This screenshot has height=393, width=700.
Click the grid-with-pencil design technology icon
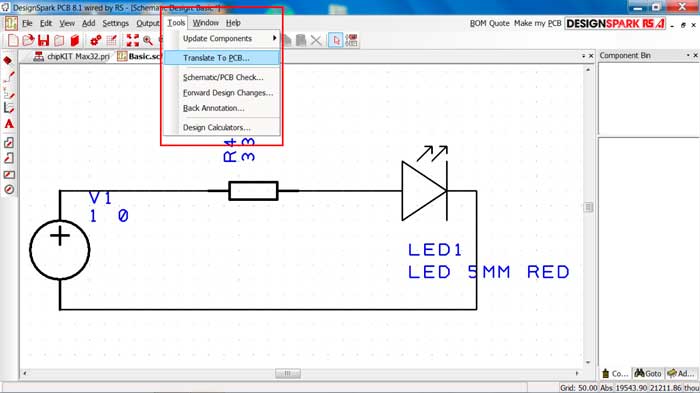(x=111, y=41)
